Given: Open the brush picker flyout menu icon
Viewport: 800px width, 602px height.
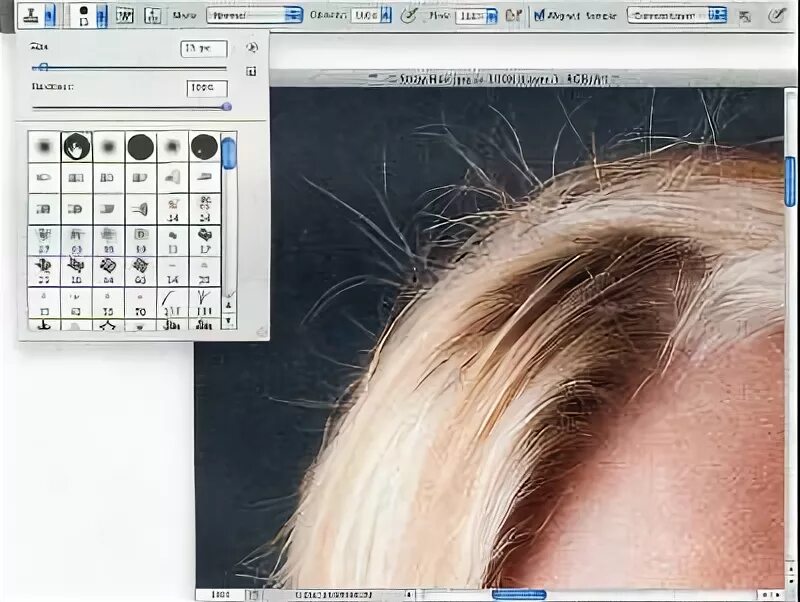Looking at the screenshot, I should pos(252,47).
